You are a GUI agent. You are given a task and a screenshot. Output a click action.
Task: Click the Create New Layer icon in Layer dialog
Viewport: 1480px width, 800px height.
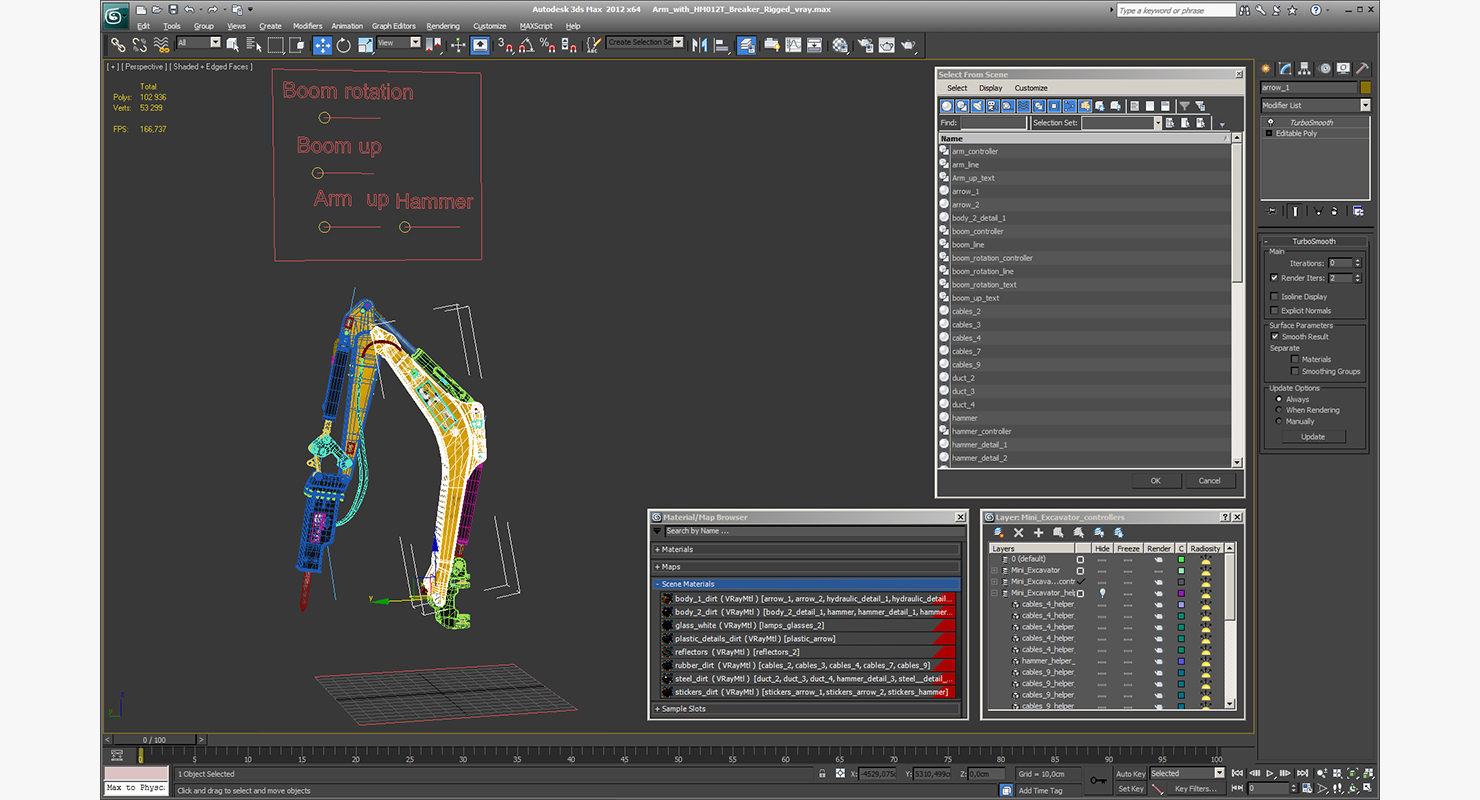point(998,533)
